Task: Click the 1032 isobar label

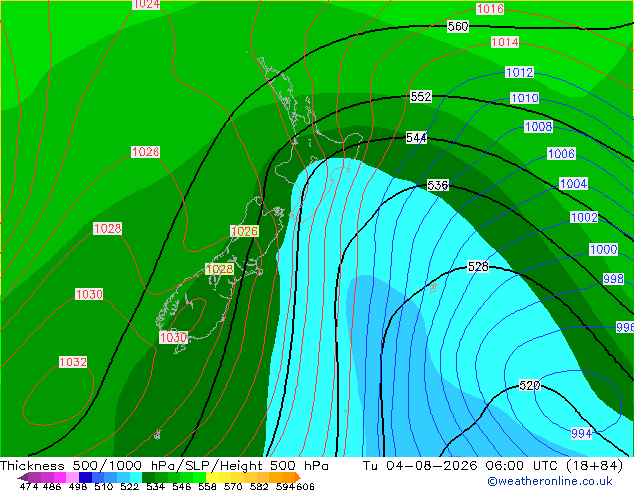Action: click(x=73, y=362)
